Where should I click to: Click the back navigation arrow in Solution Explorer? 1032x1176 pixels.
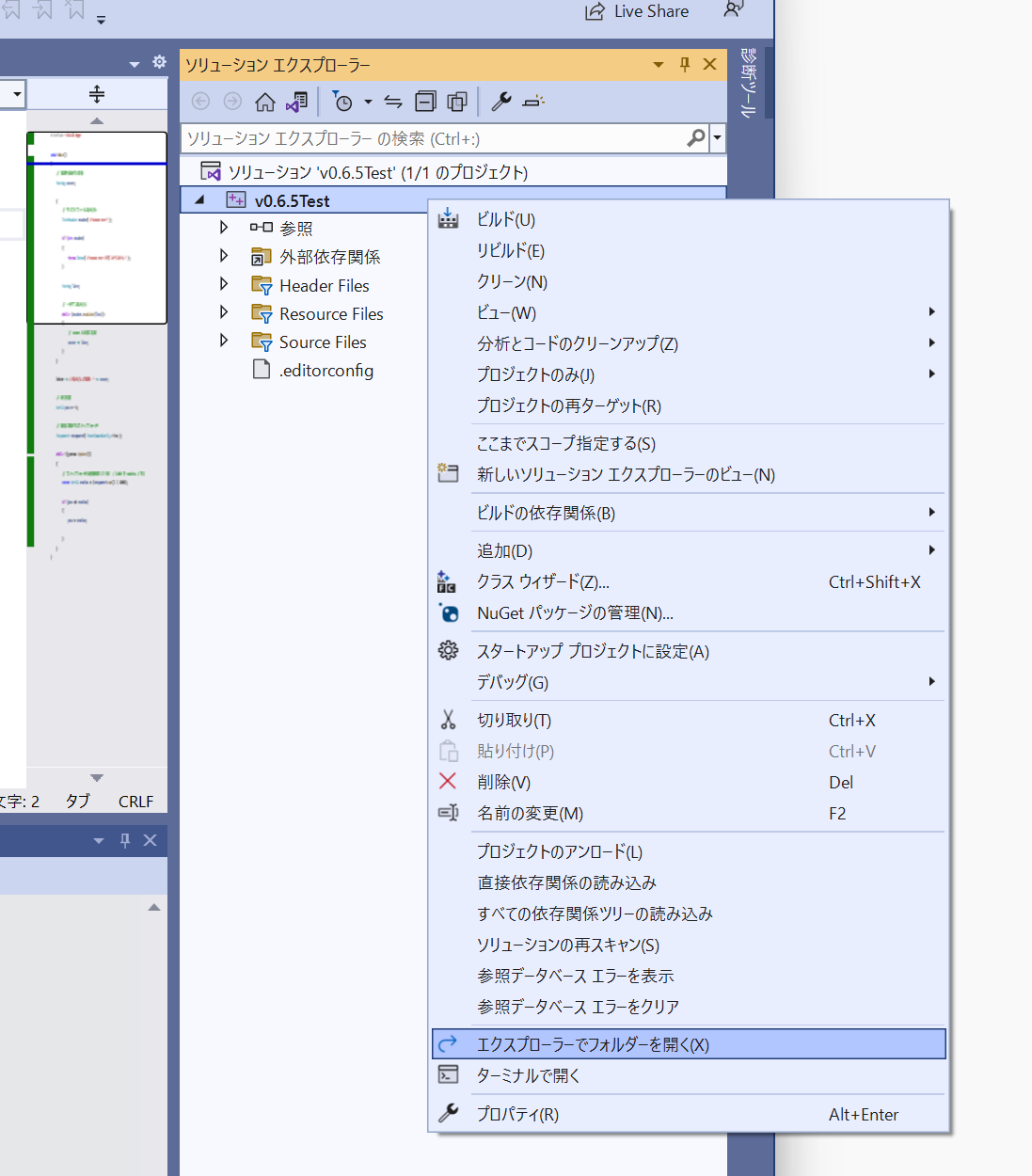pyautogui.click(x=200, y=102)
